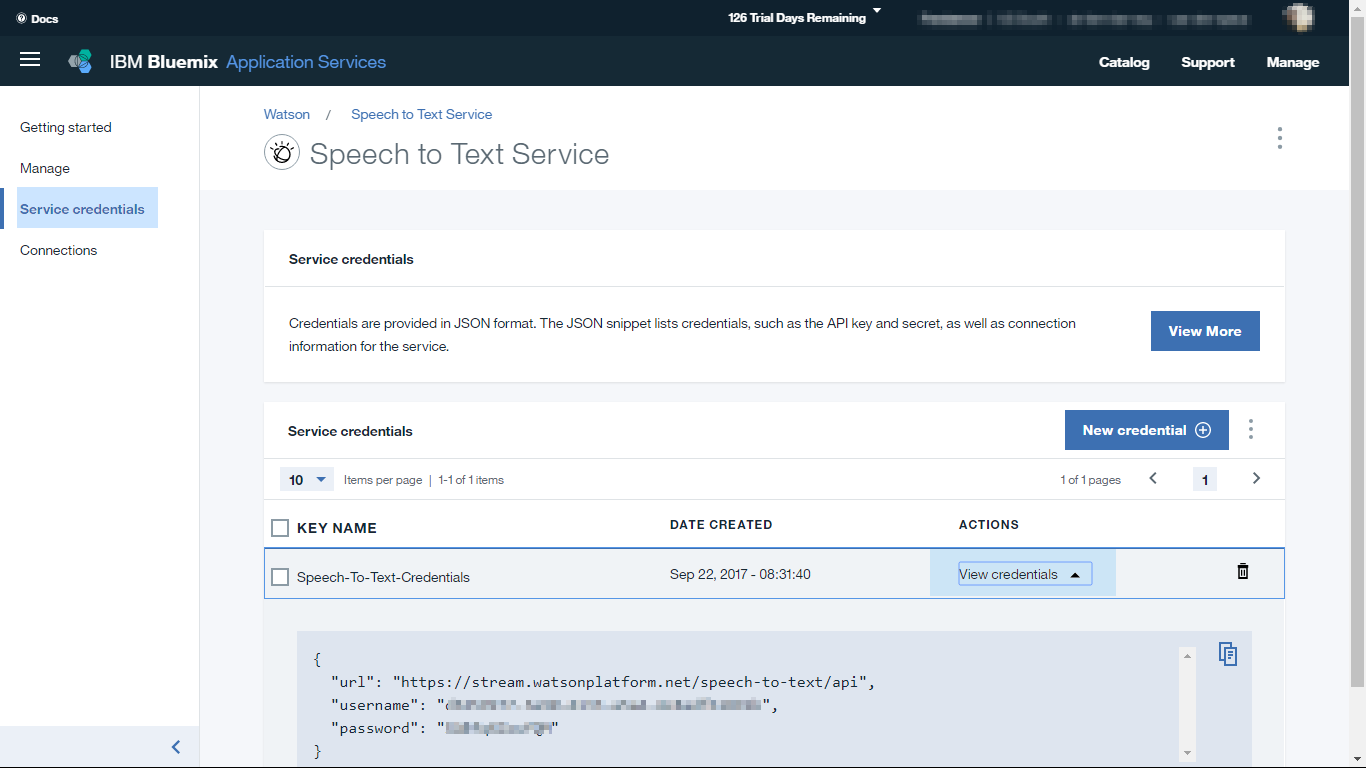1366x768 pixels.
Task: Click the Sep 22, 2017 date cell
Action: (740, 574)
